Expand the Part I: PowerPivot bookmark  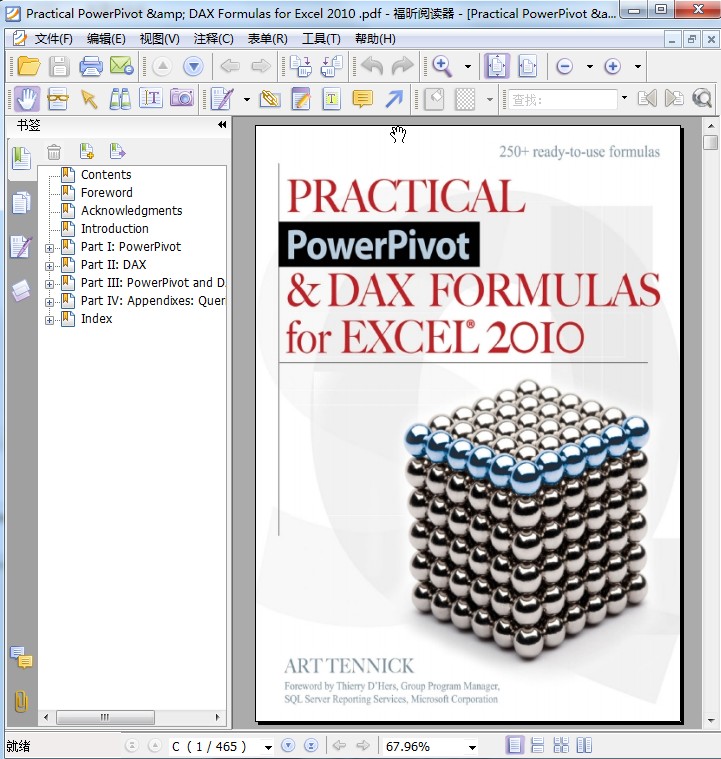tap(49, 248)
